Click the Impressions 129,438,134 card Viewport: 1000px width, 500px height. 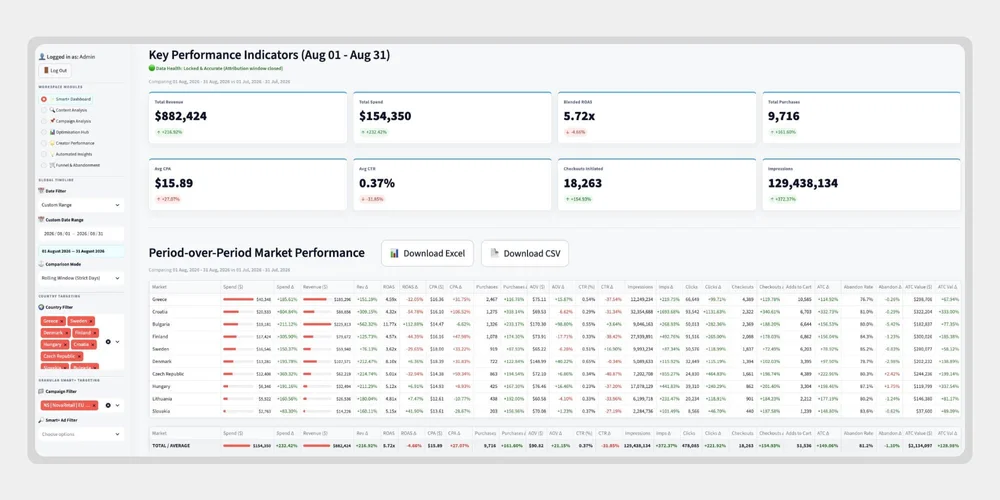[862, 184]
